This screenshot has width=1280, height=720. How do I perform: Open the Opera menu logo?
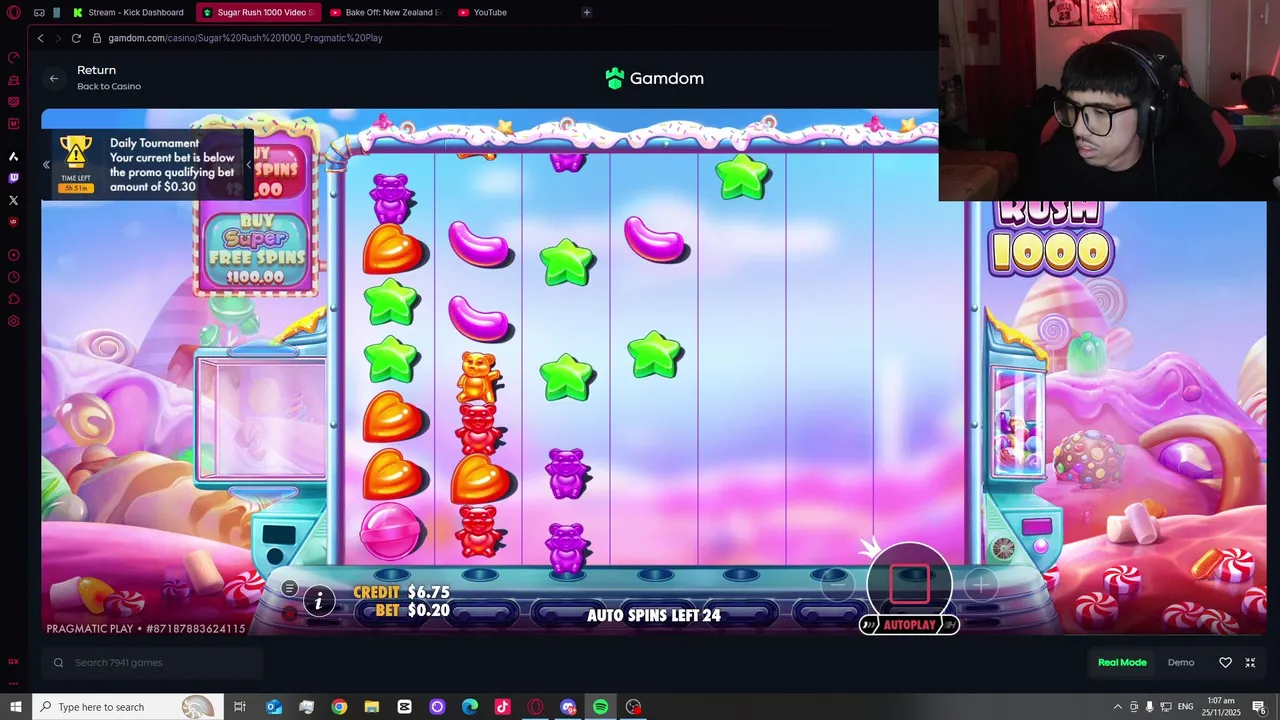coord(14,12)
